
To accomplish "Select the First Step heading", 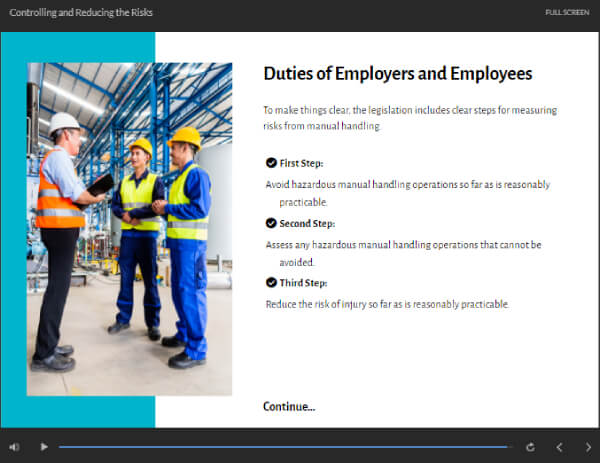I will click(301, 163).
